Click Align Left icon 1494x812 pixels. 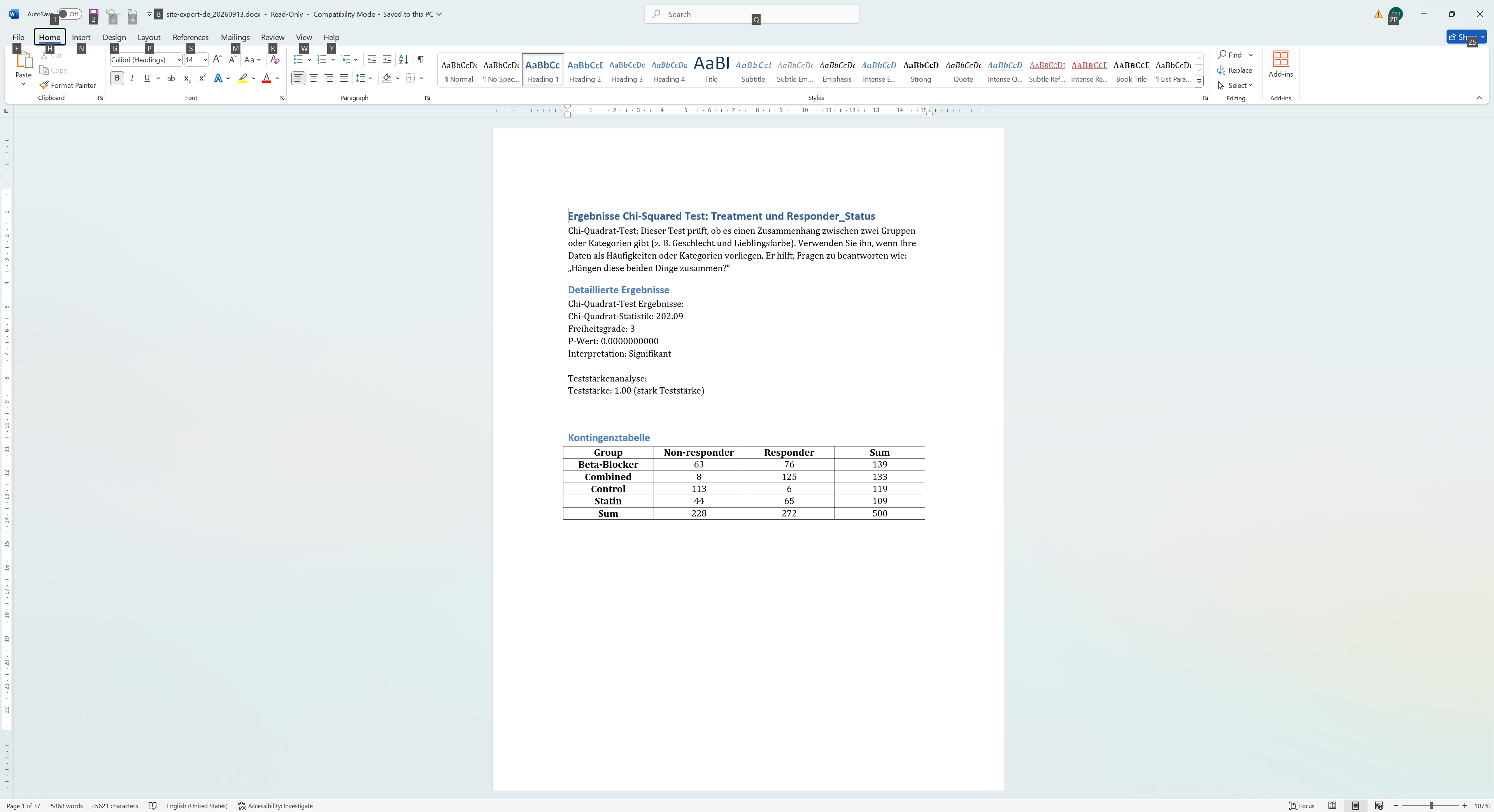coord(298,78)
